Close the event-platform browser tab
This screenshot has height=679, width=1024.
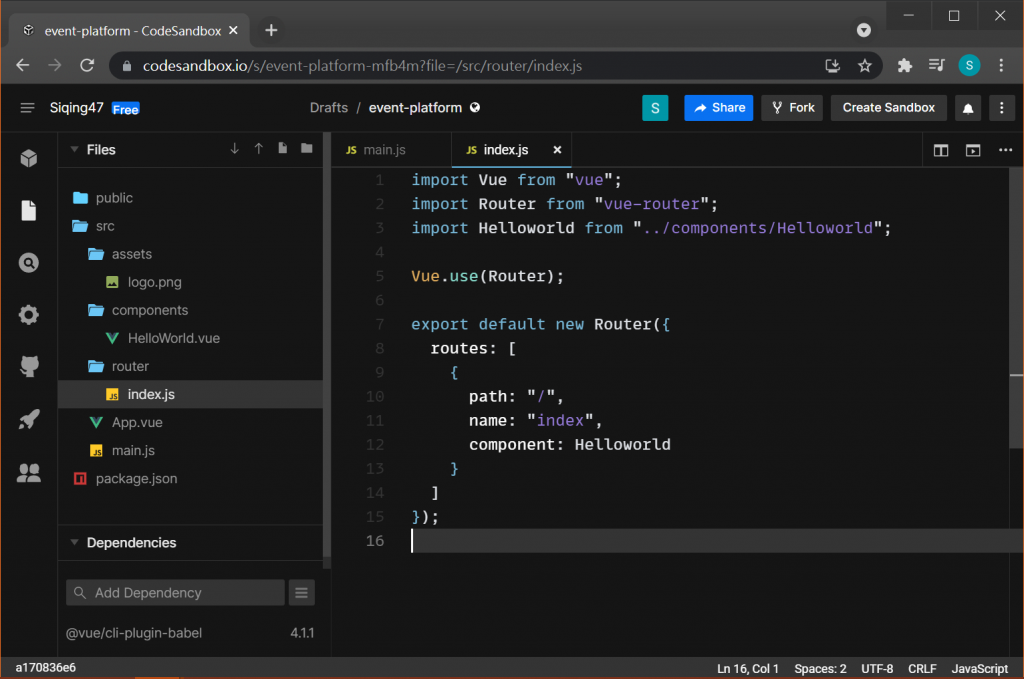point(233,30)
